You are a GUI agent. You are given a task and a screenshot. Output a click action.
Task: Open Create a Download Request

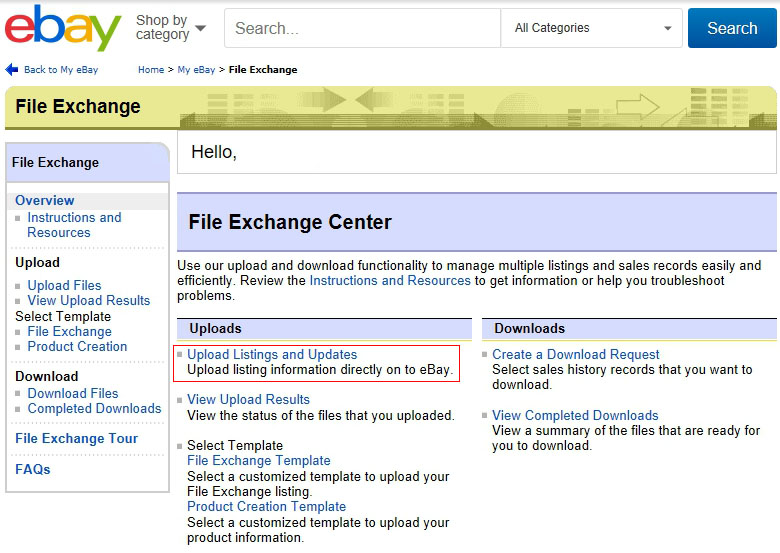(x=576, y=355)
